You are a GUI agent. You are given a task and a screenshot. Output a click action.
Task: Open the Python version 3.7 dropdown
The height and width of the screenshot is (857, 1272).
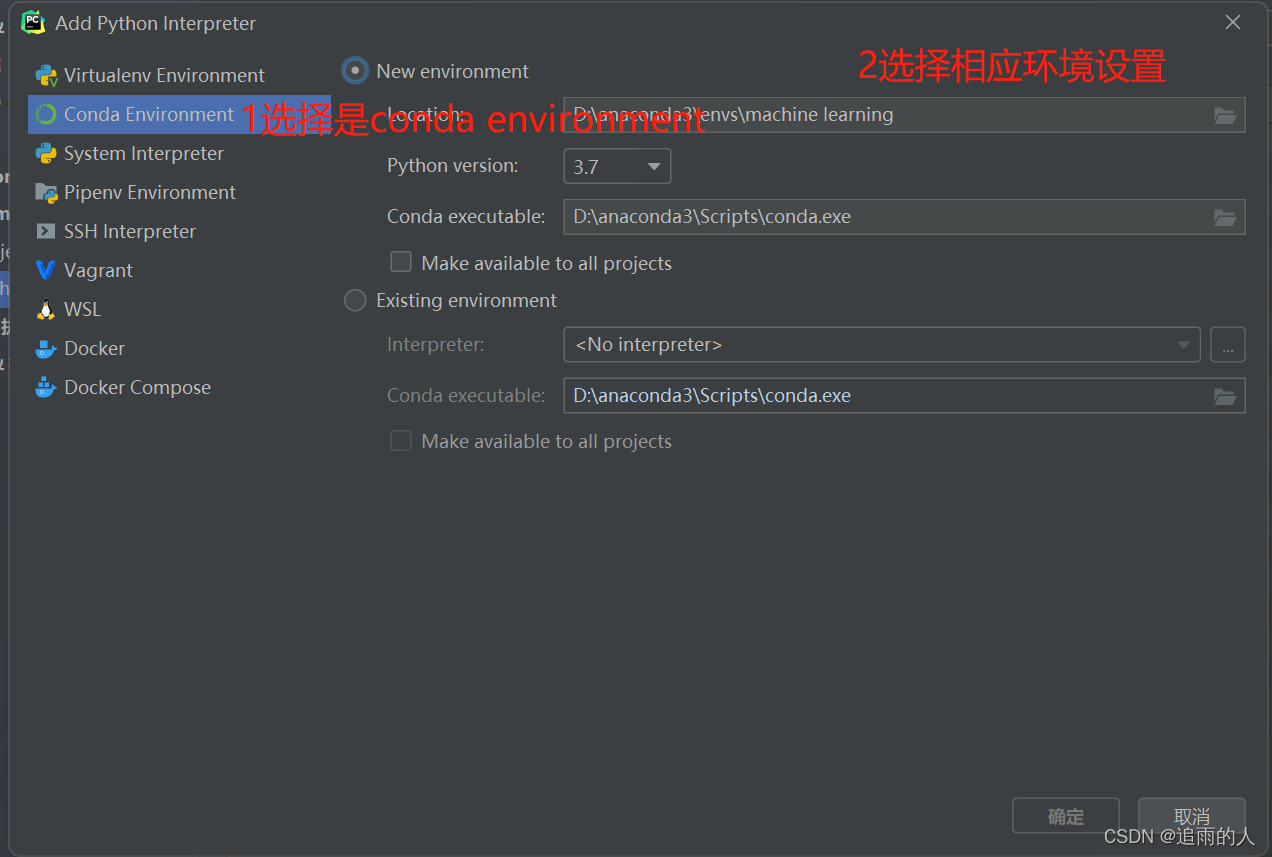(617, 166)
